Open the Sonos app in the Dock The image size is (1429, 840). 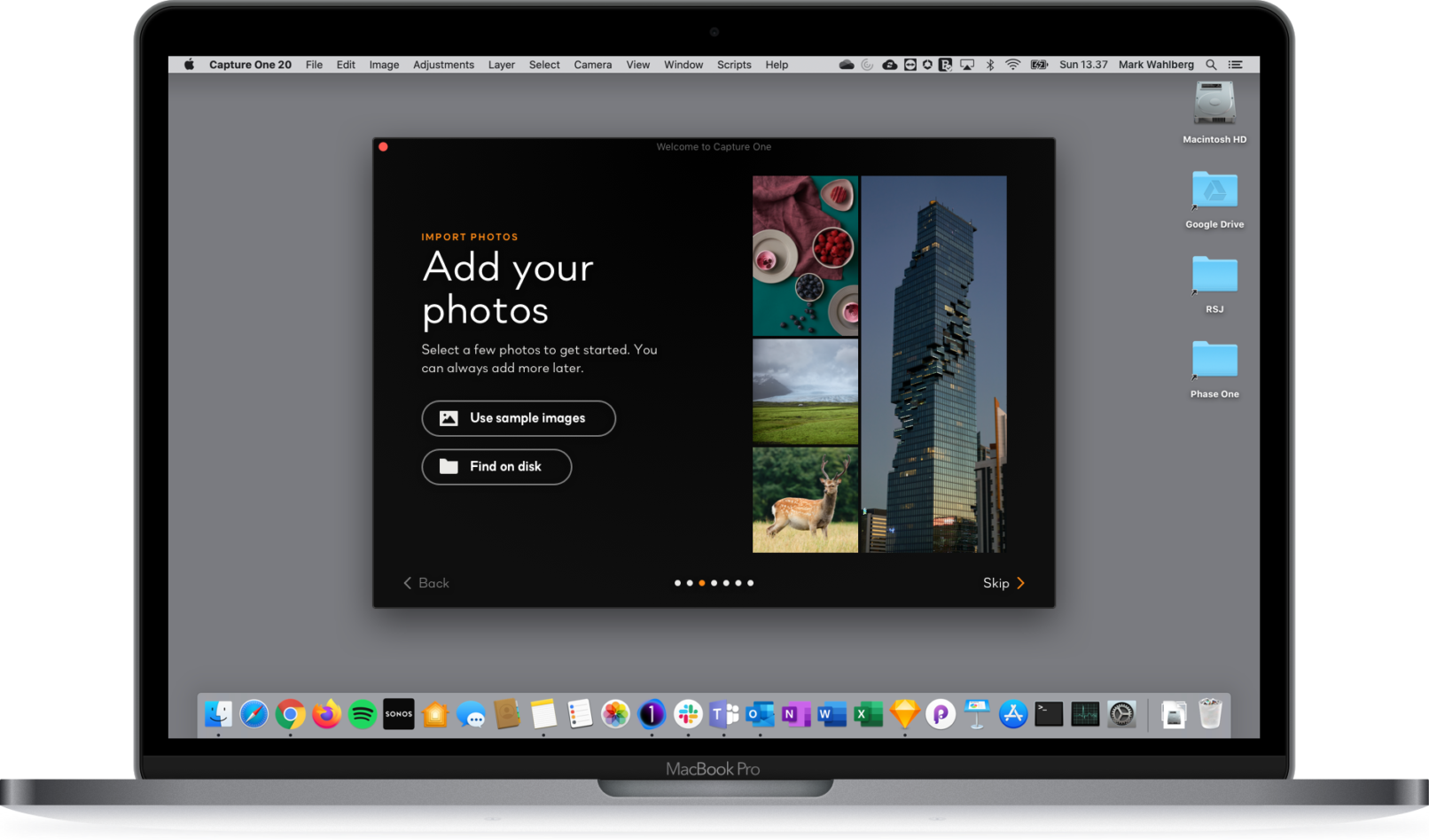[x=398, y=714]
